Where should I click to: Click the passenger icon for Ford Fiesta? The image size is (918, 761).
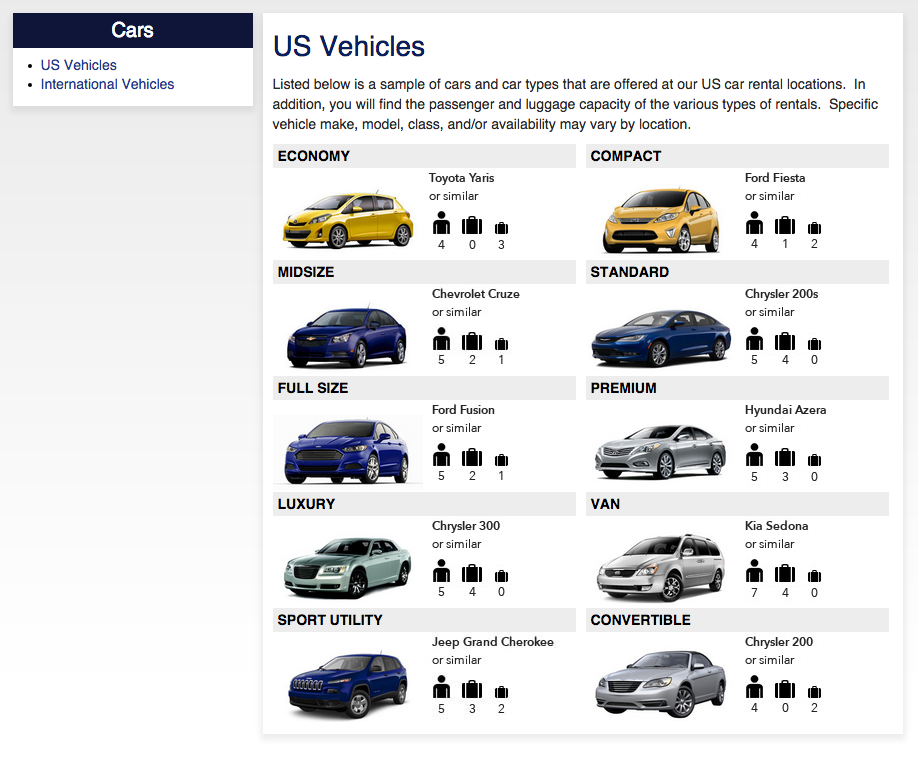[754, 223]
